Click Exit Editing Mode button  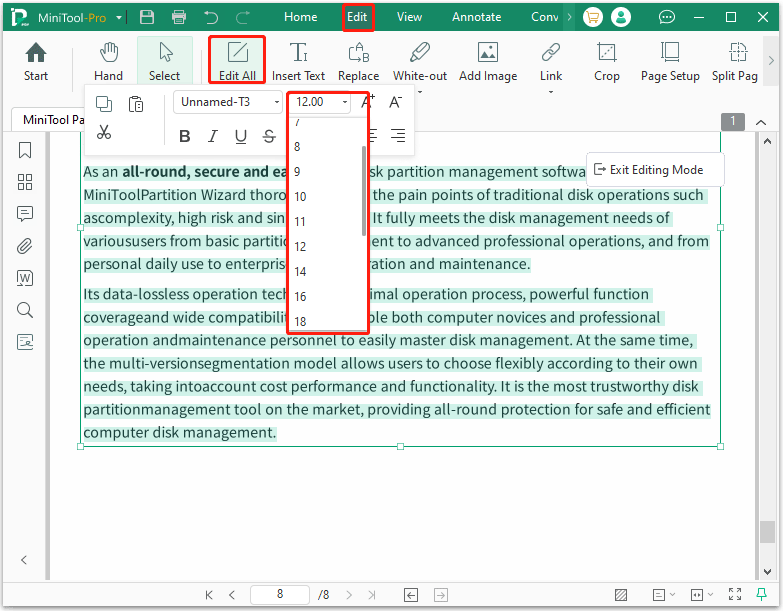(x=655, y=170)
